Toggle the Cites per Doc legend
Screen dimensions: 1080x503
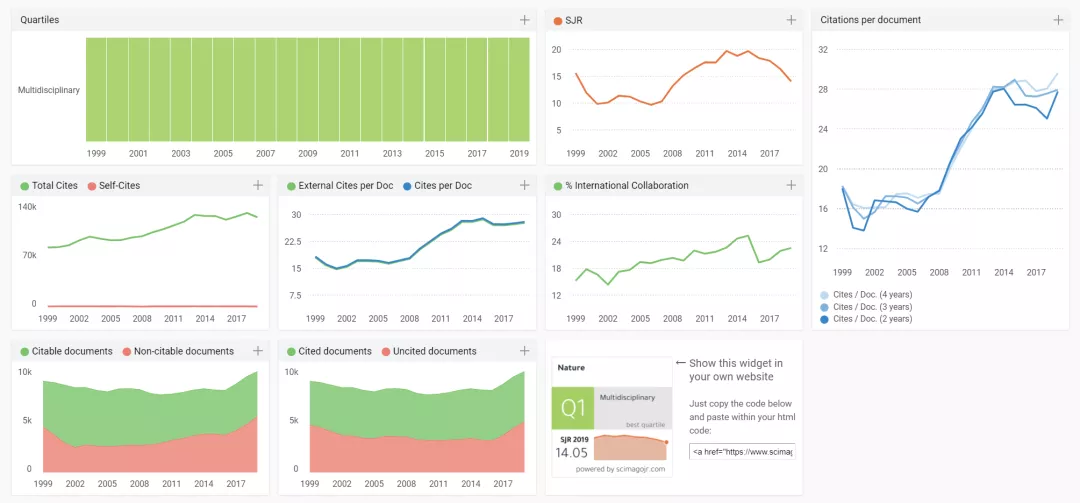point(442,186)
